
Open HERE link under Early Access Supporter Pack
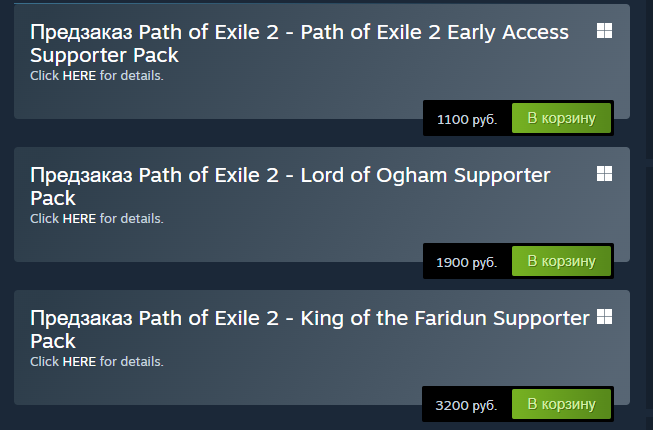pyautogui.click(x=79, y=76)
